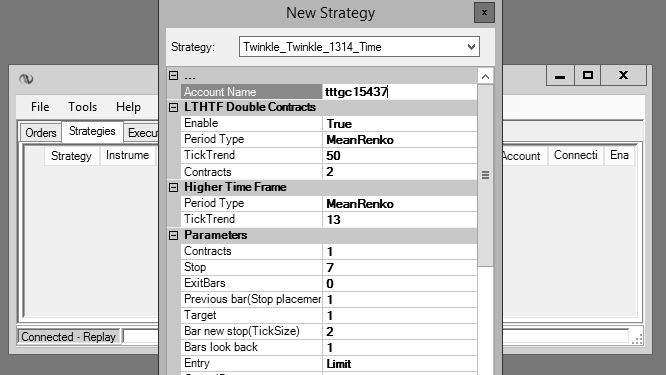Click the window resize grip in status bar
This screenshot has width=666, height=375.
(637, 338)
